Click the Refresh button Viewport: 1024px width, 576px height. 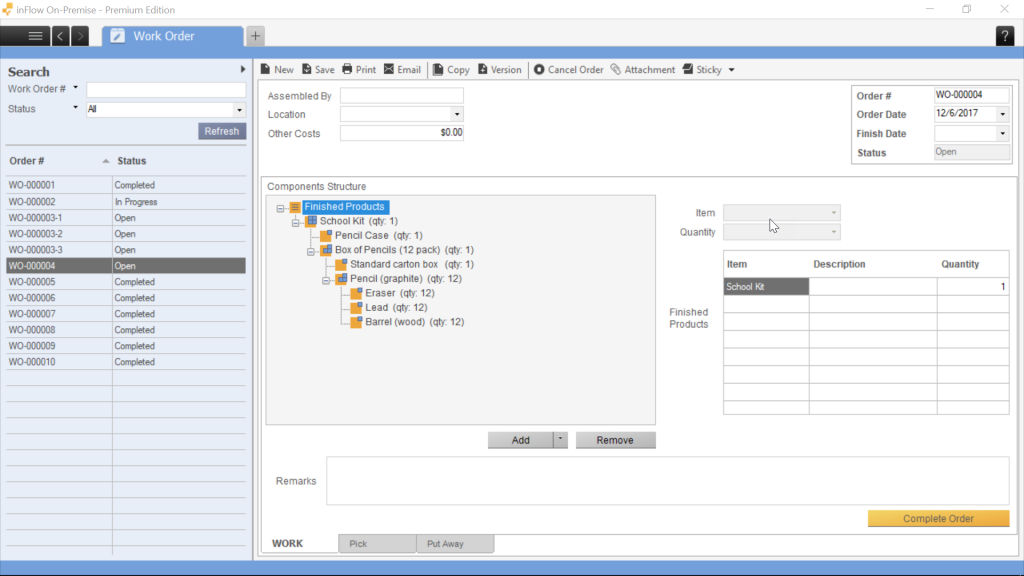click(221, 131)
